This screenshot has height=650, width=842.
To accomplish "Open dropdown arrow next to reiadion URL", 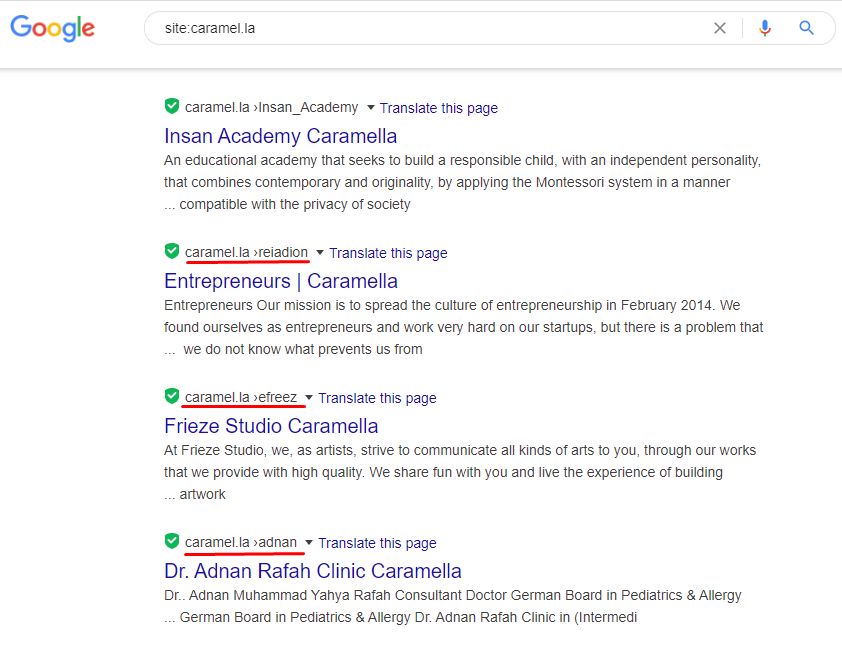I will (x=320, y=252).
